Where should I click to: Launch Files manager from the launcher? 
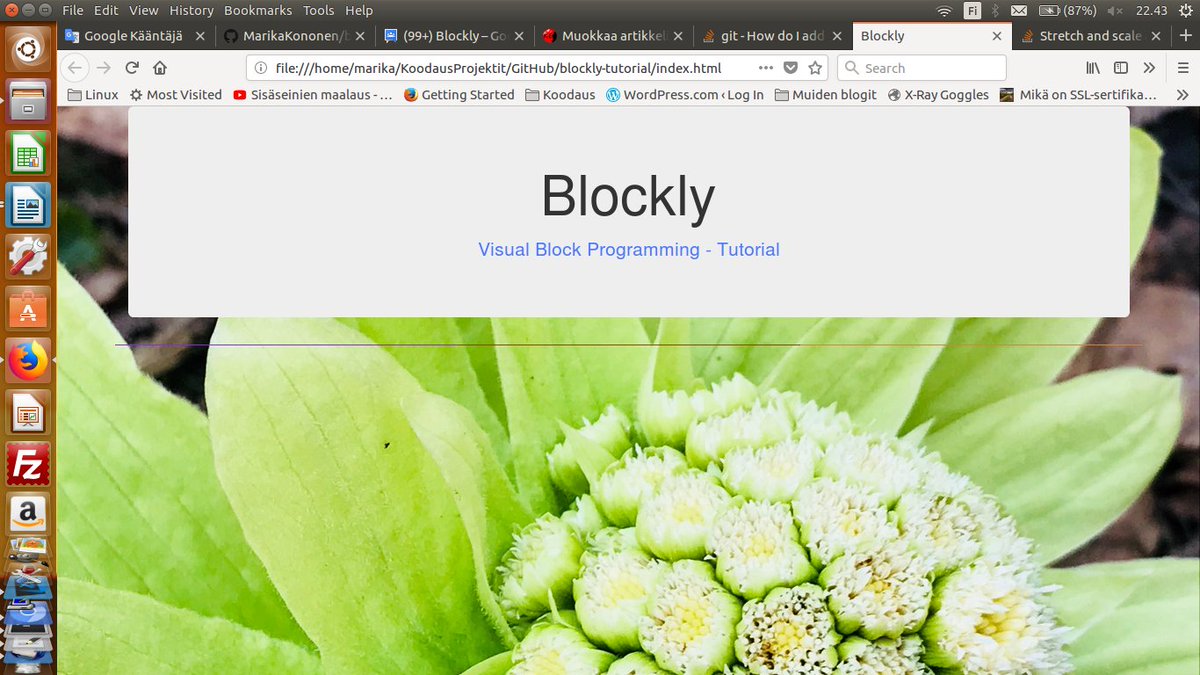28,102
